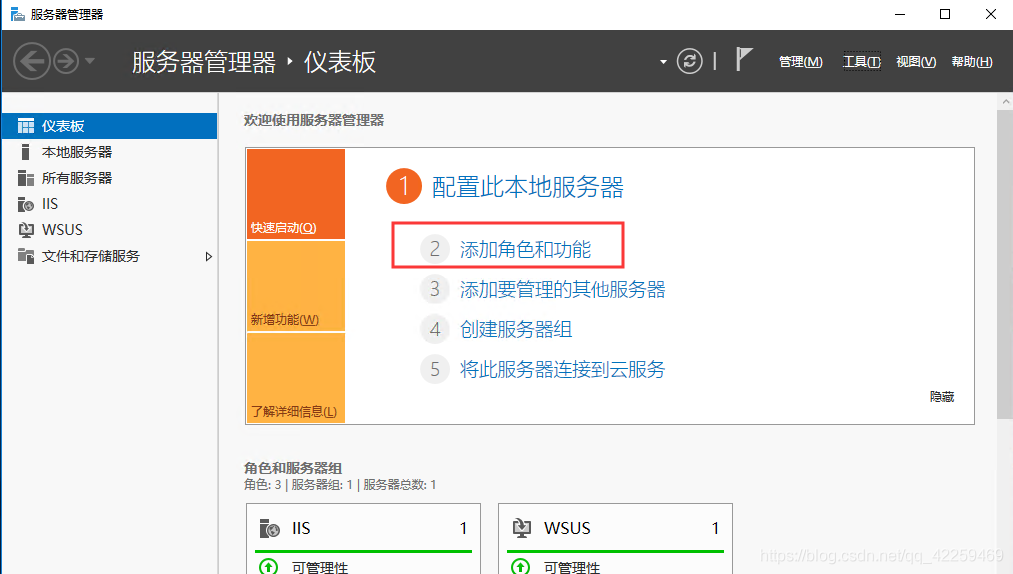Click the WSUS tile server icon
1013x574 pixels.
(x=521, y=528)
